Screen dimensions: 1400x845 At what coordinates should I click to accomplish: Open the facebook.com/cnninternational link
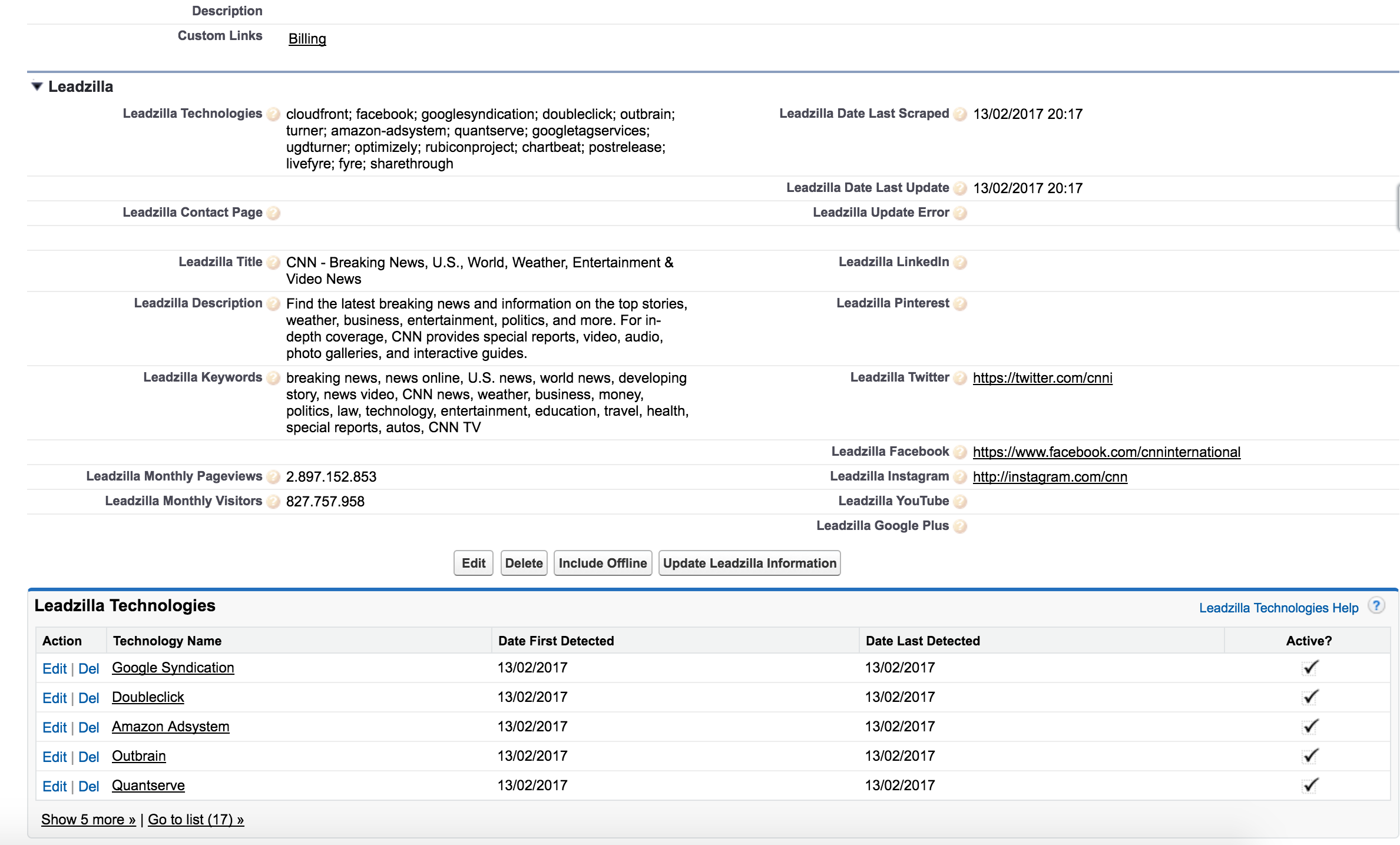(1107, 452)
